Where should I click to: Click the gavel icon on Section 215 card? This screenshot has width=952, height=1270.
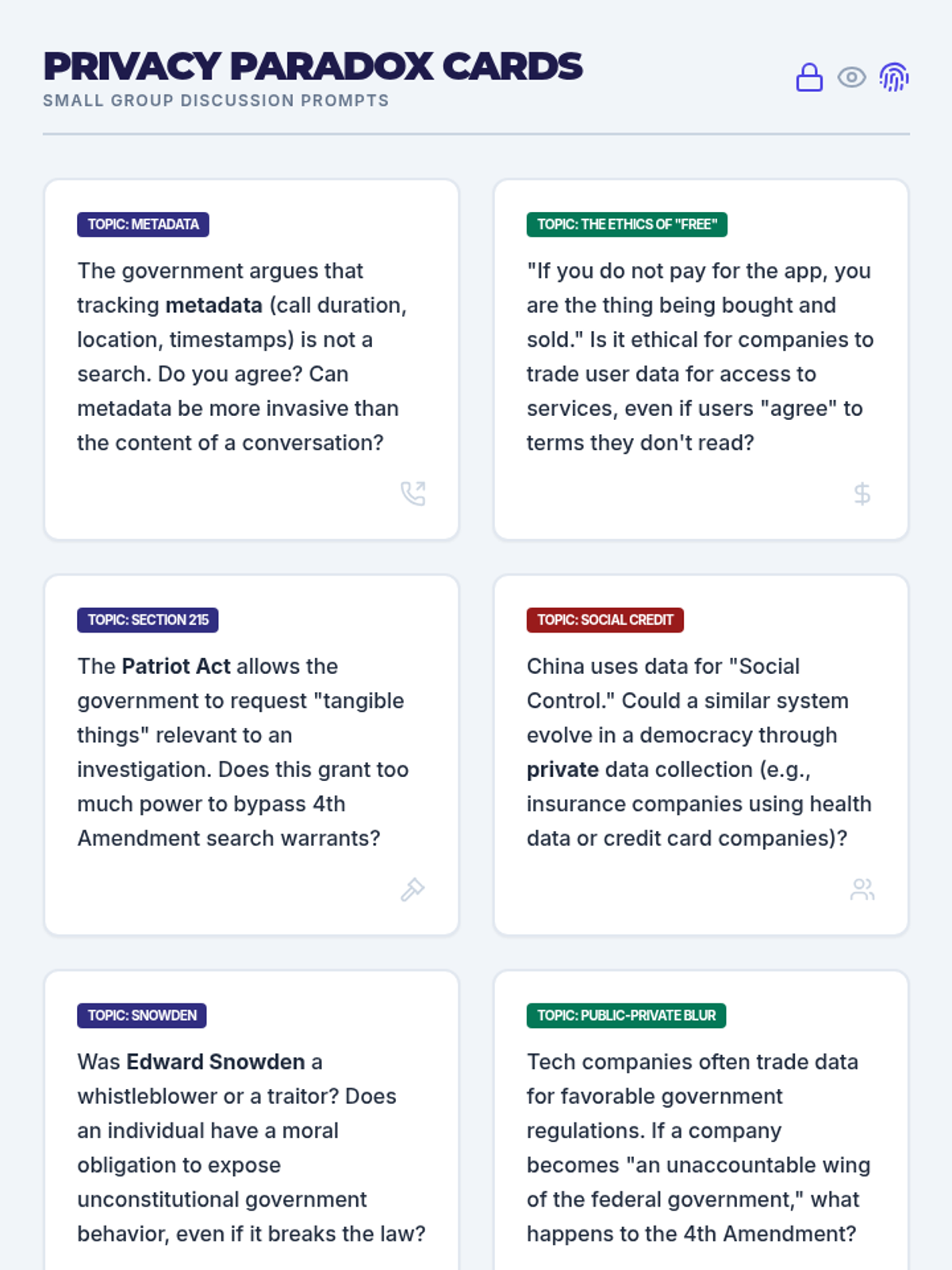coord(413,889)
